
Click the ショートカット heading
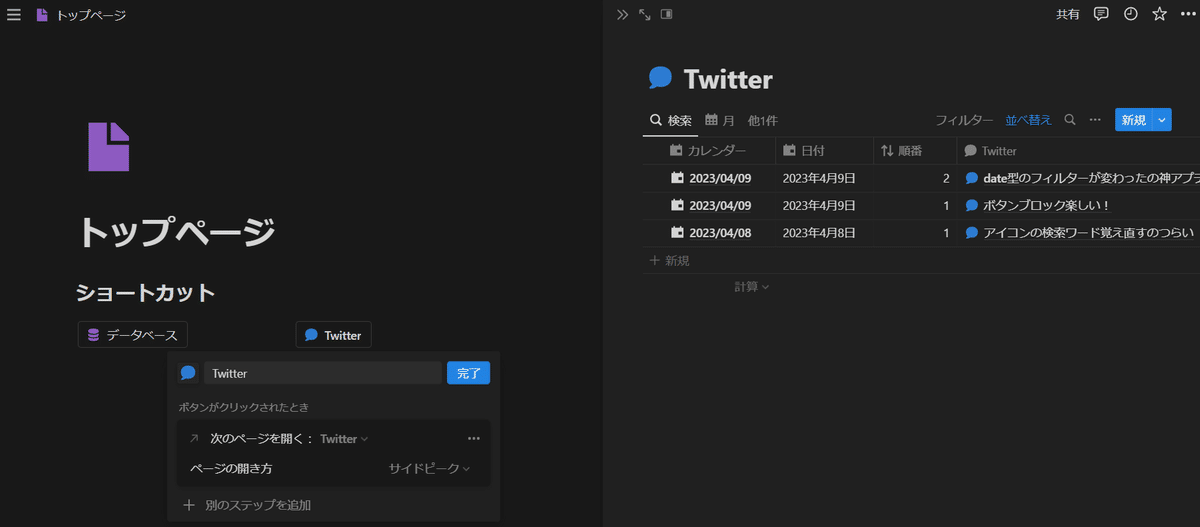click(146, 293)
